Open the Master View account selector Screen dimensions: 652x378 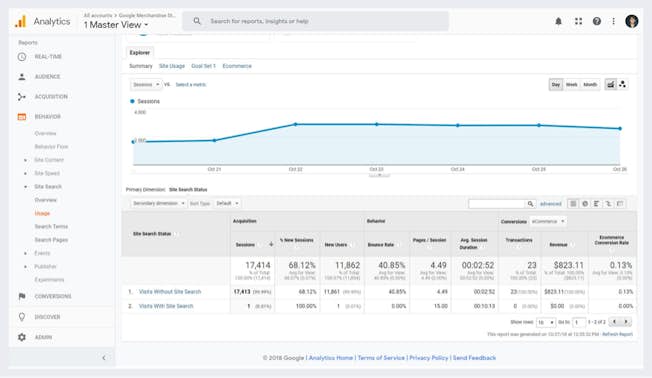point(116,25)
